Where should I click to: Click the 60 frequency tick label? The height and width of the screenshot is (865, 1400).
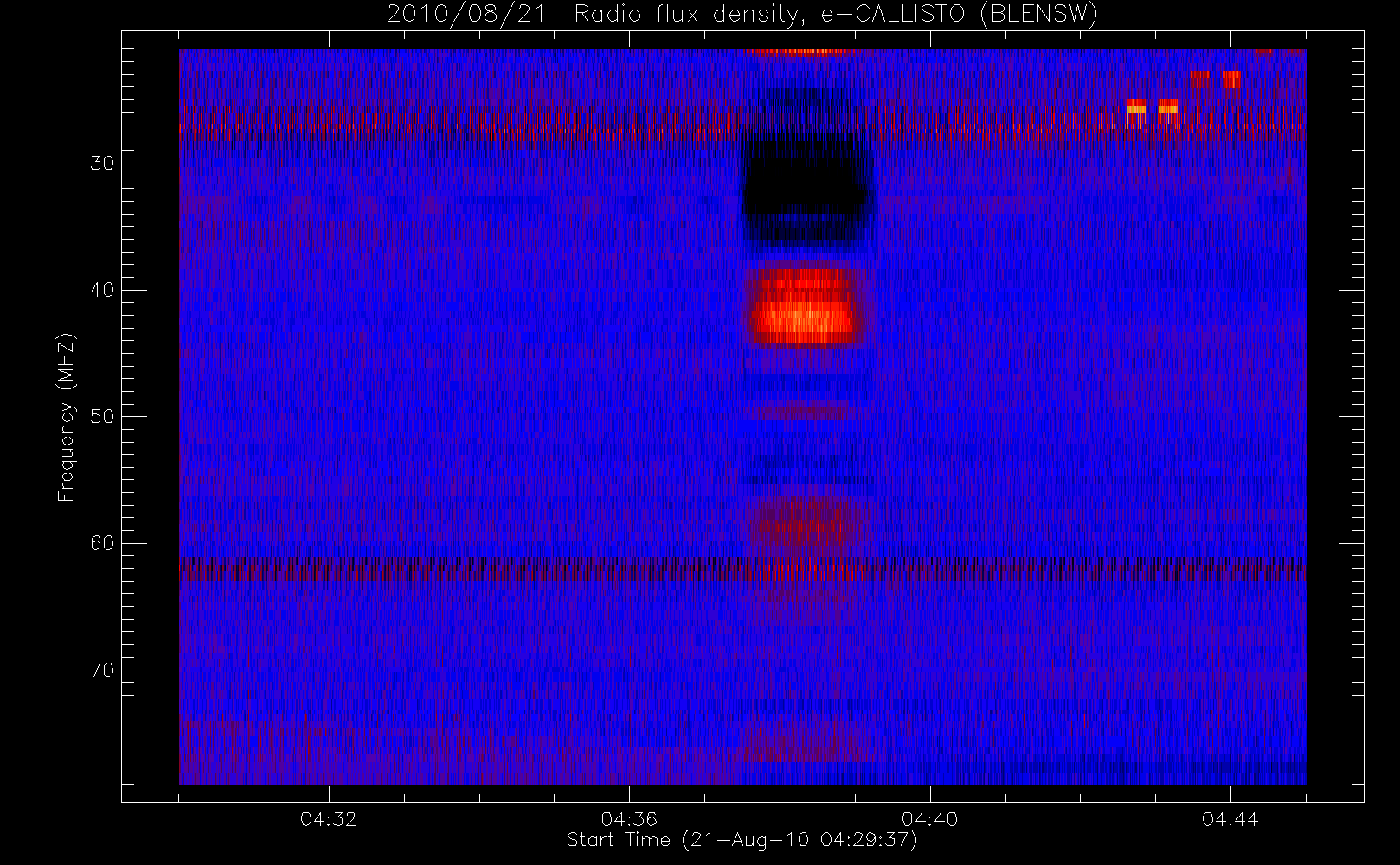(x=102, y=543)
